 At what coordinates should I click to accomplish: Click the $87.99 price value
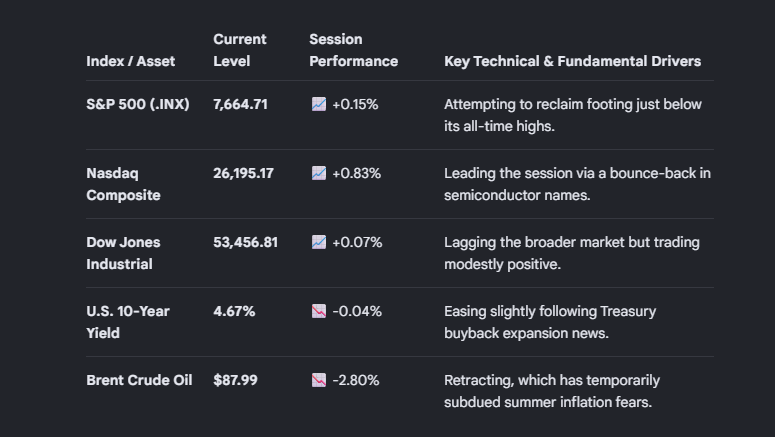pyautogui.click(x=235, y=380)
